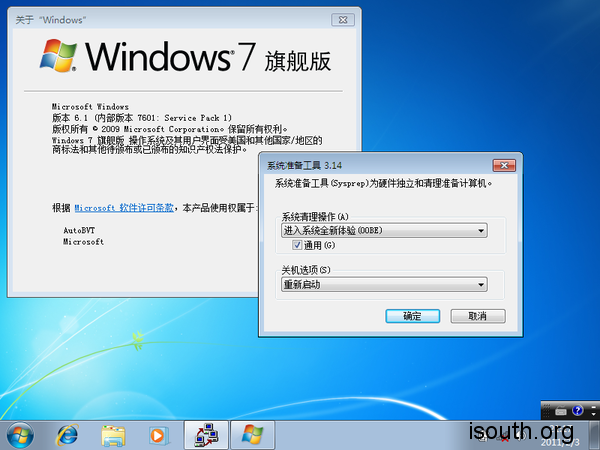
Task: Toggle the 通用 (G) generalize checkbox
Action: (297, 245)
